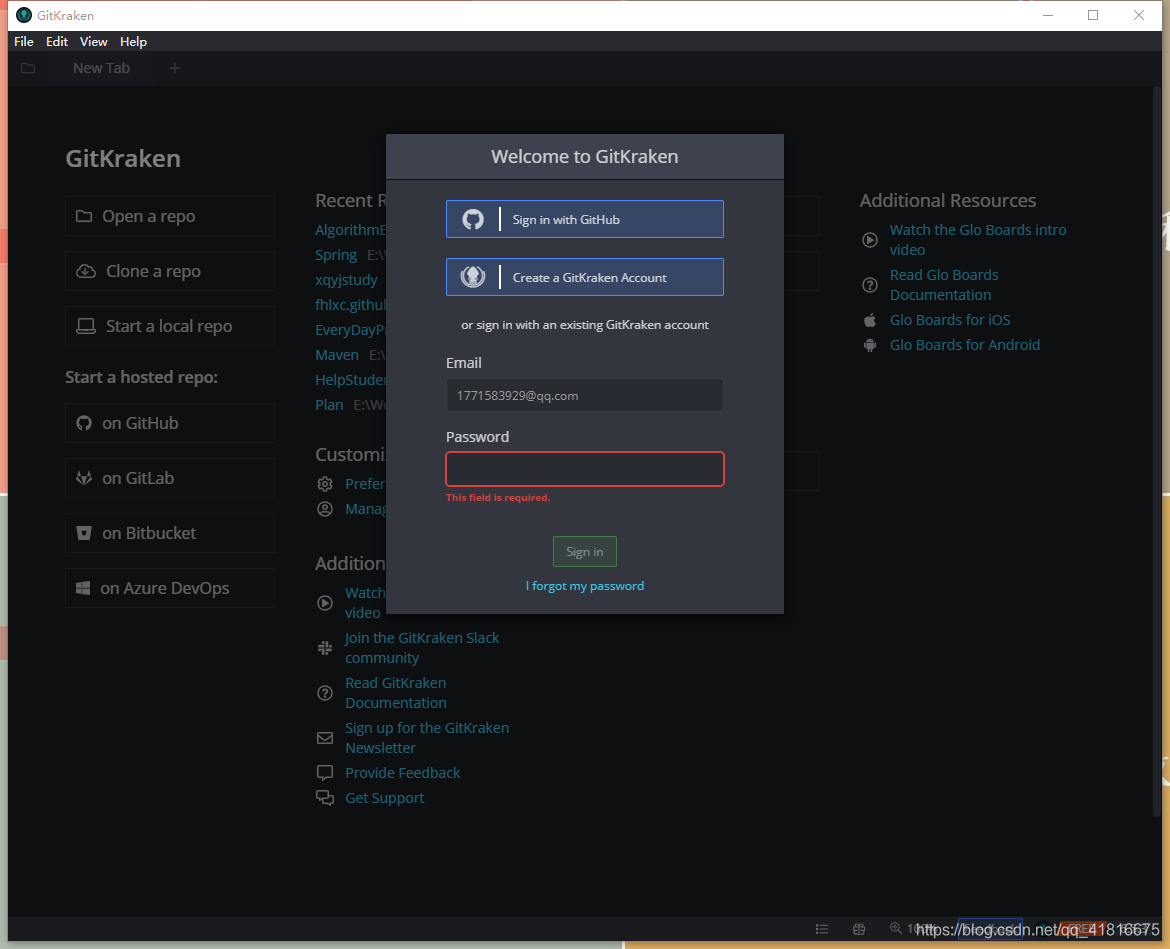Open Glo Boards for Android link
Screen dimensions: 1170x949
click(x=965, y=345)
